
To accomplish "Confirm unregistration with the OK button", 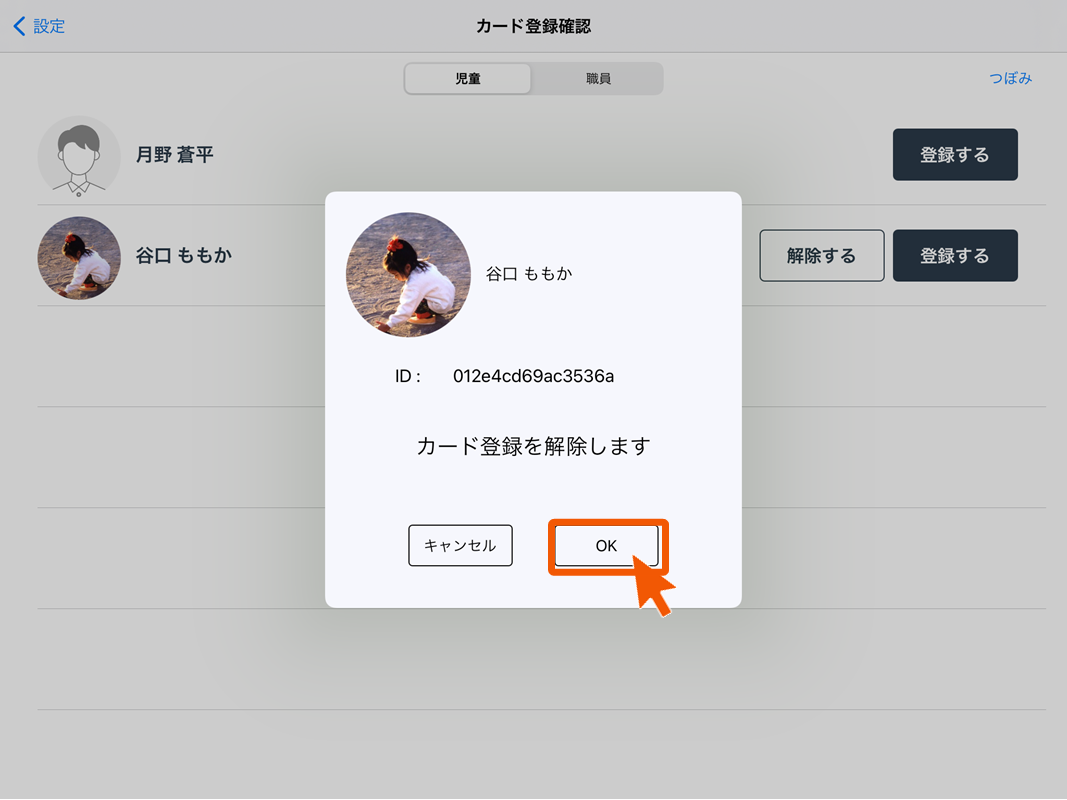I will click(x=608, y=545).
